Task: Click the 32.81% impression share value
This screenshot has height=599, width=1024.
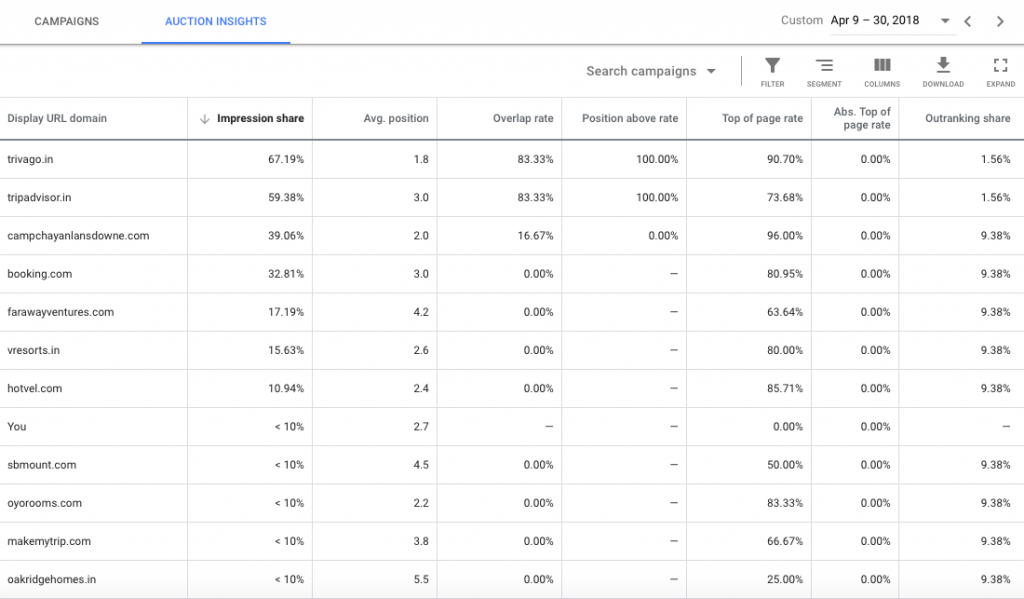Action: pyautogui.click(x=285, y=274)
